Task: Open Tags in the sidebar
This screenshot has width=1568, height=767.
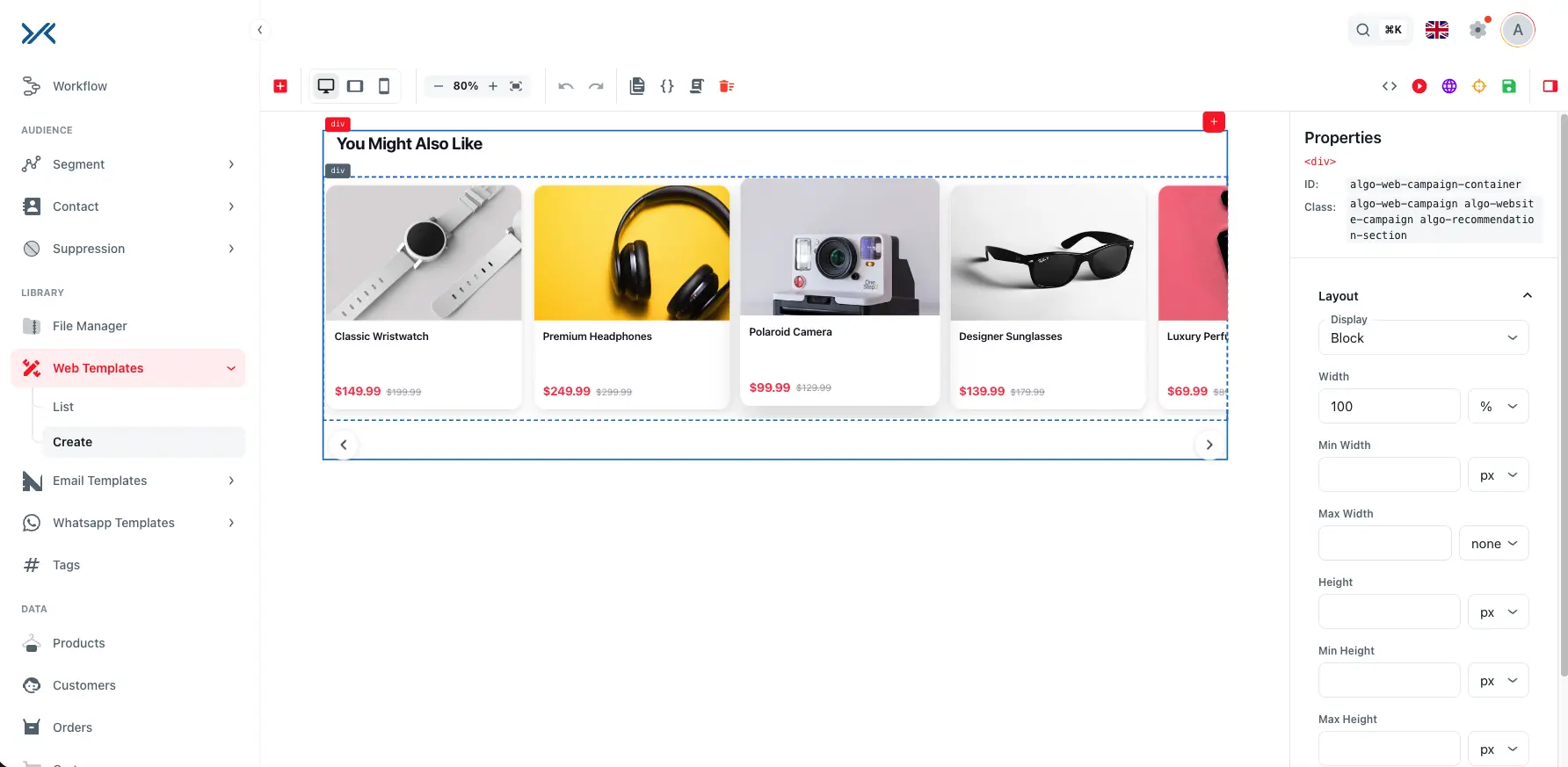Action: 129,565
